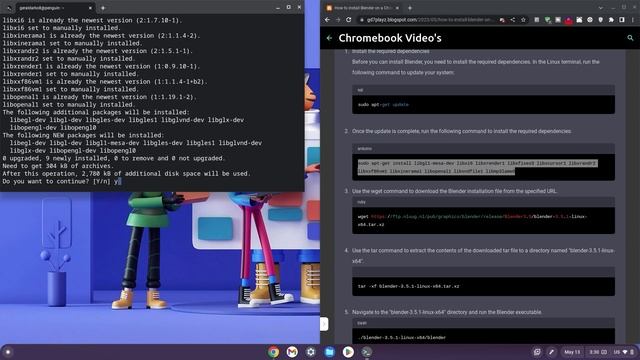This screenshot has height=360, width=640.
Task: Open the Extensions puzzle-piece menu
Action: (611, 20)
